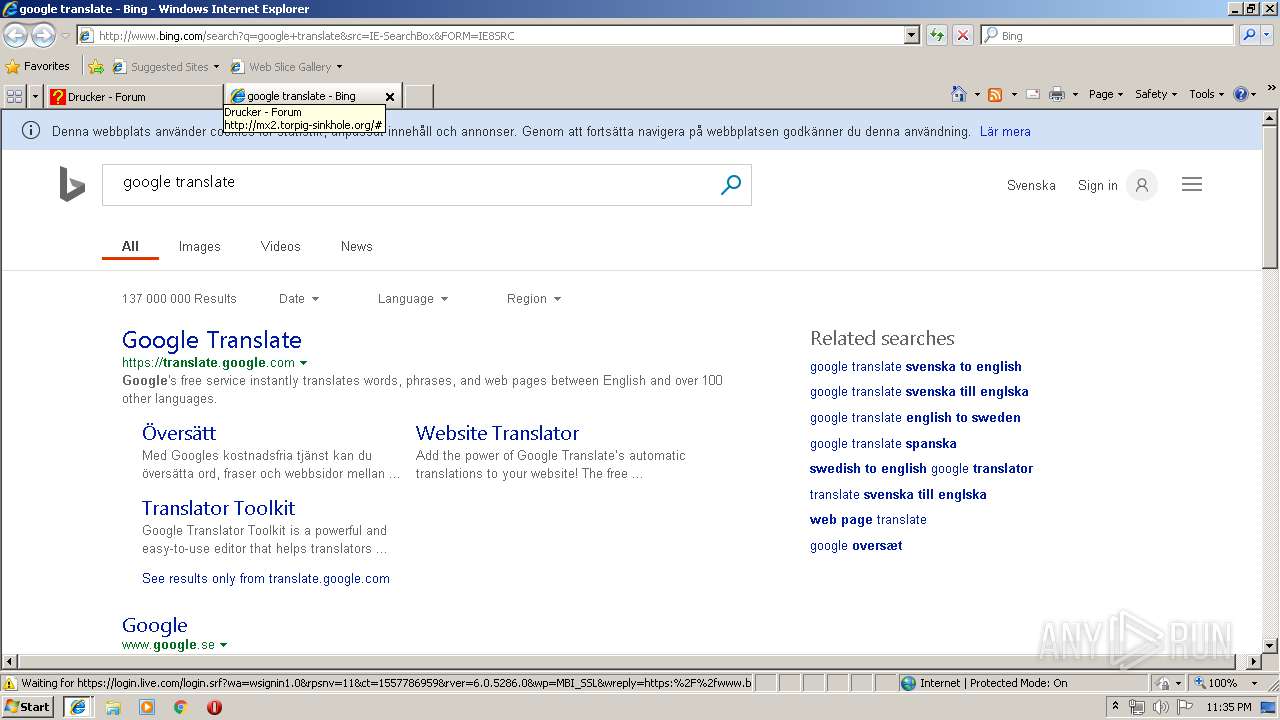Click the RSS feeds icon
Viewport: 1280px width, 720px height.
click(995, 94)
